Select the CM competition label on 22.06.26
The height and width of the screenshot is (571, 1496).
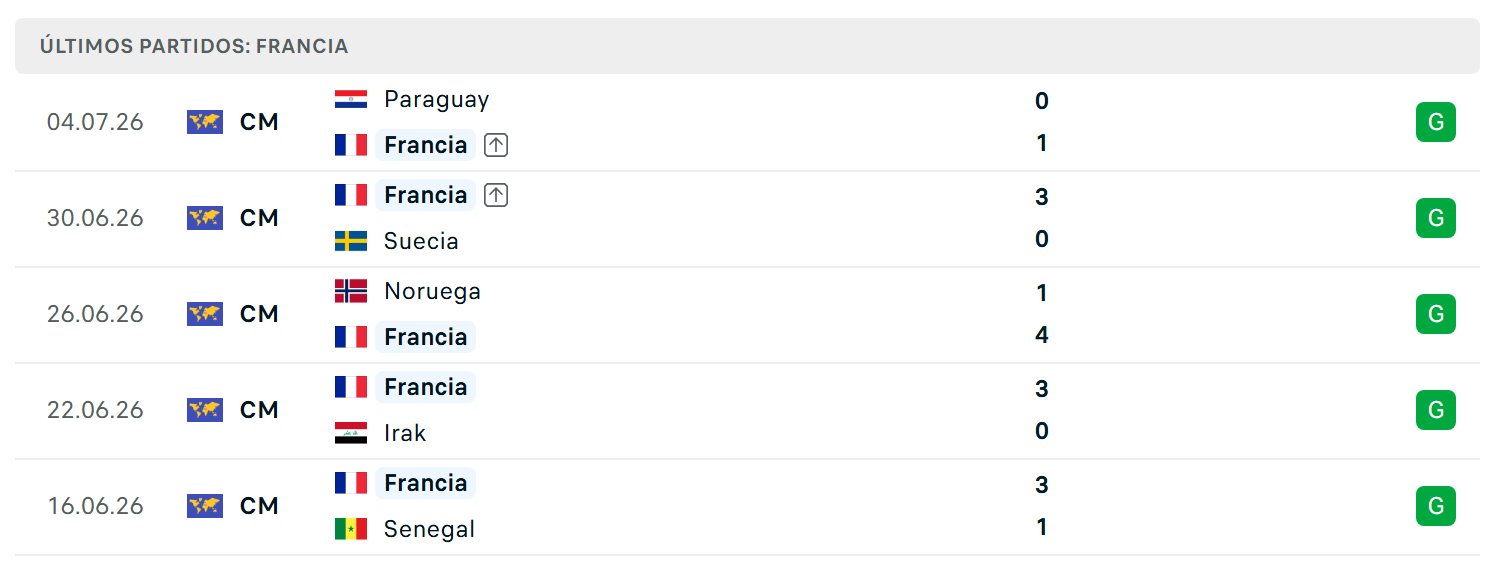[259, 410]
